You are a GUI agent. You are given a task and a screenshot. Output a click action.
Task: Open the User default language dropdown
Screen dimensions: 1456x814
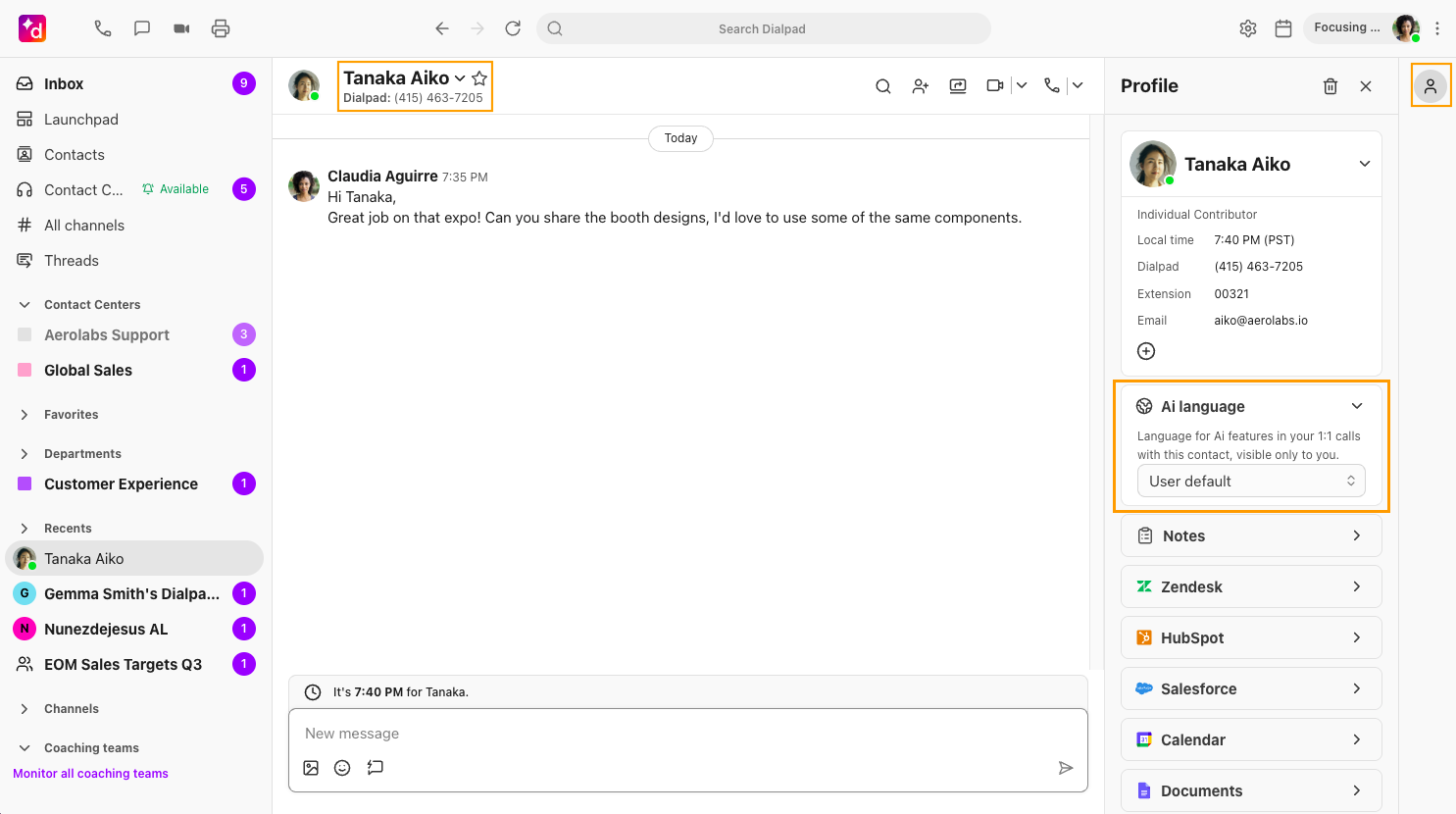[x=1251, y=482]
